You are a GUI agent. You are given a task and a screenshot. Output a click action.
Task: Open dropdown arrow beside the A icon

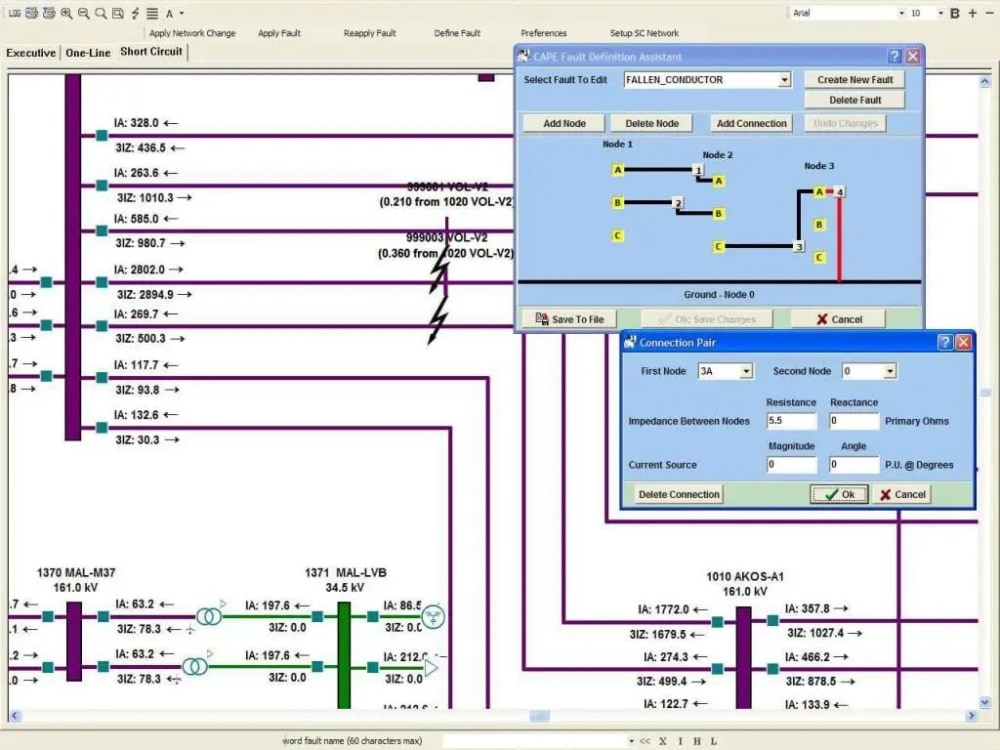pos(182,13)
